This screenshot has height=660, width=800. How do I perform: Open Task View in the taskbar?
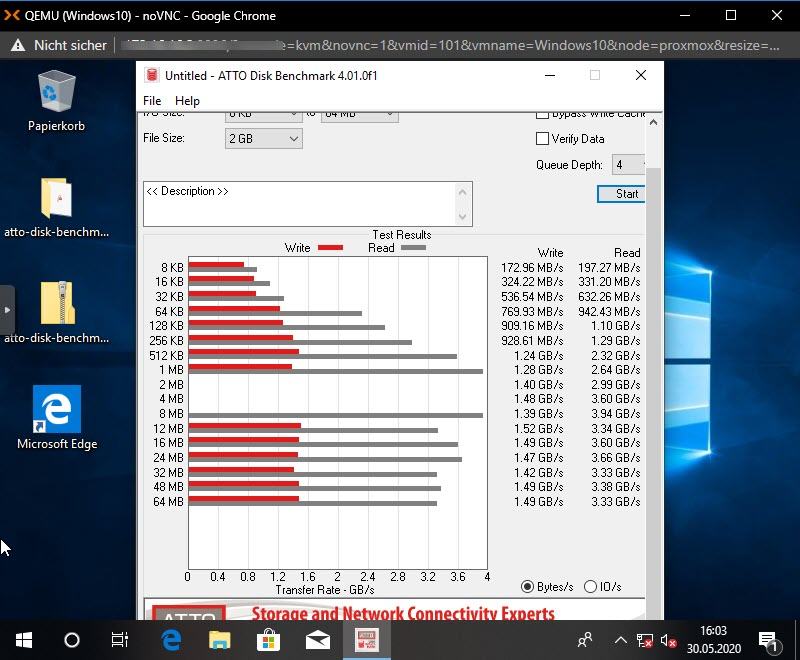tap(120, 640)
